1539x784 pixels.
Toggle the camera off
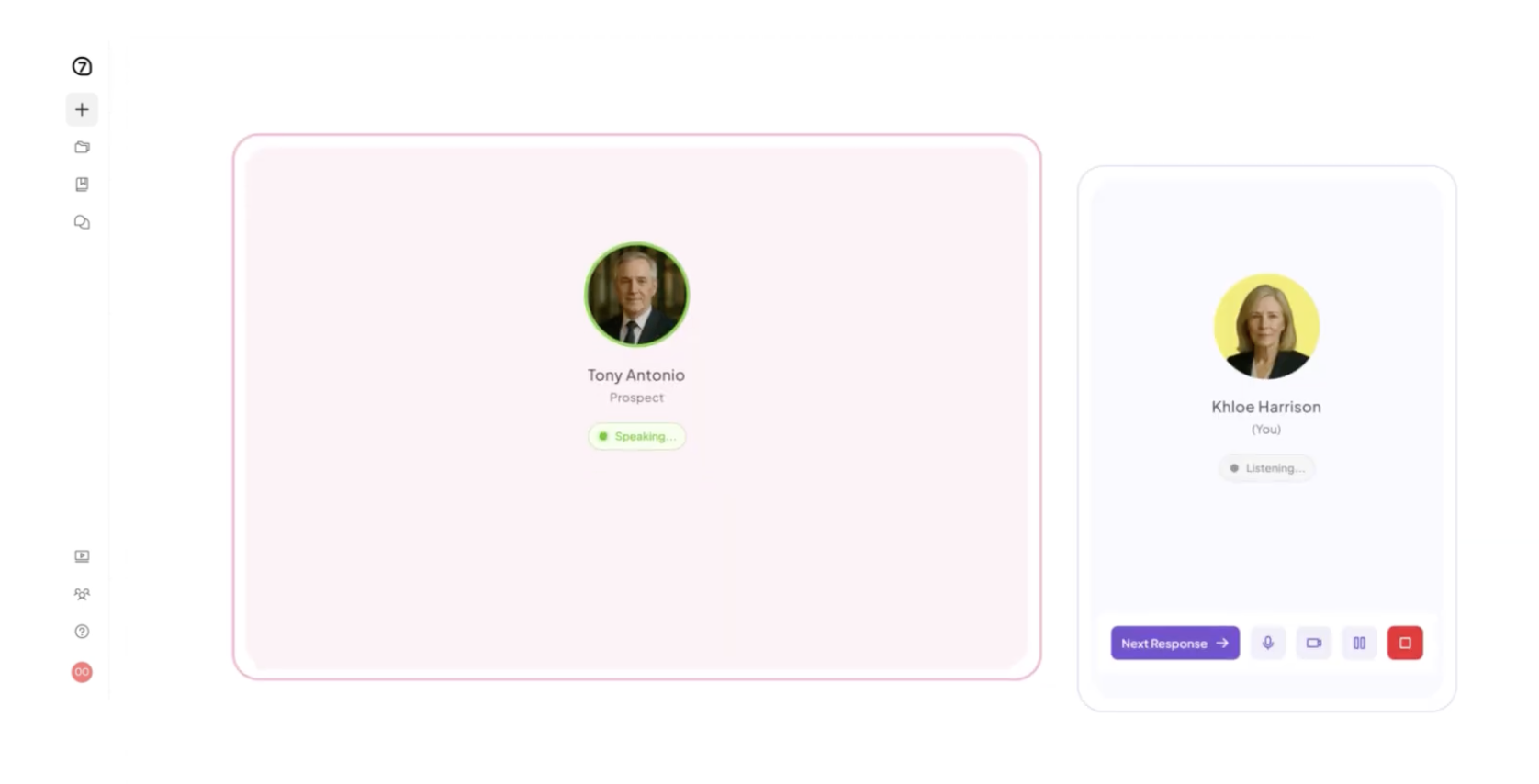point(1314,643)
